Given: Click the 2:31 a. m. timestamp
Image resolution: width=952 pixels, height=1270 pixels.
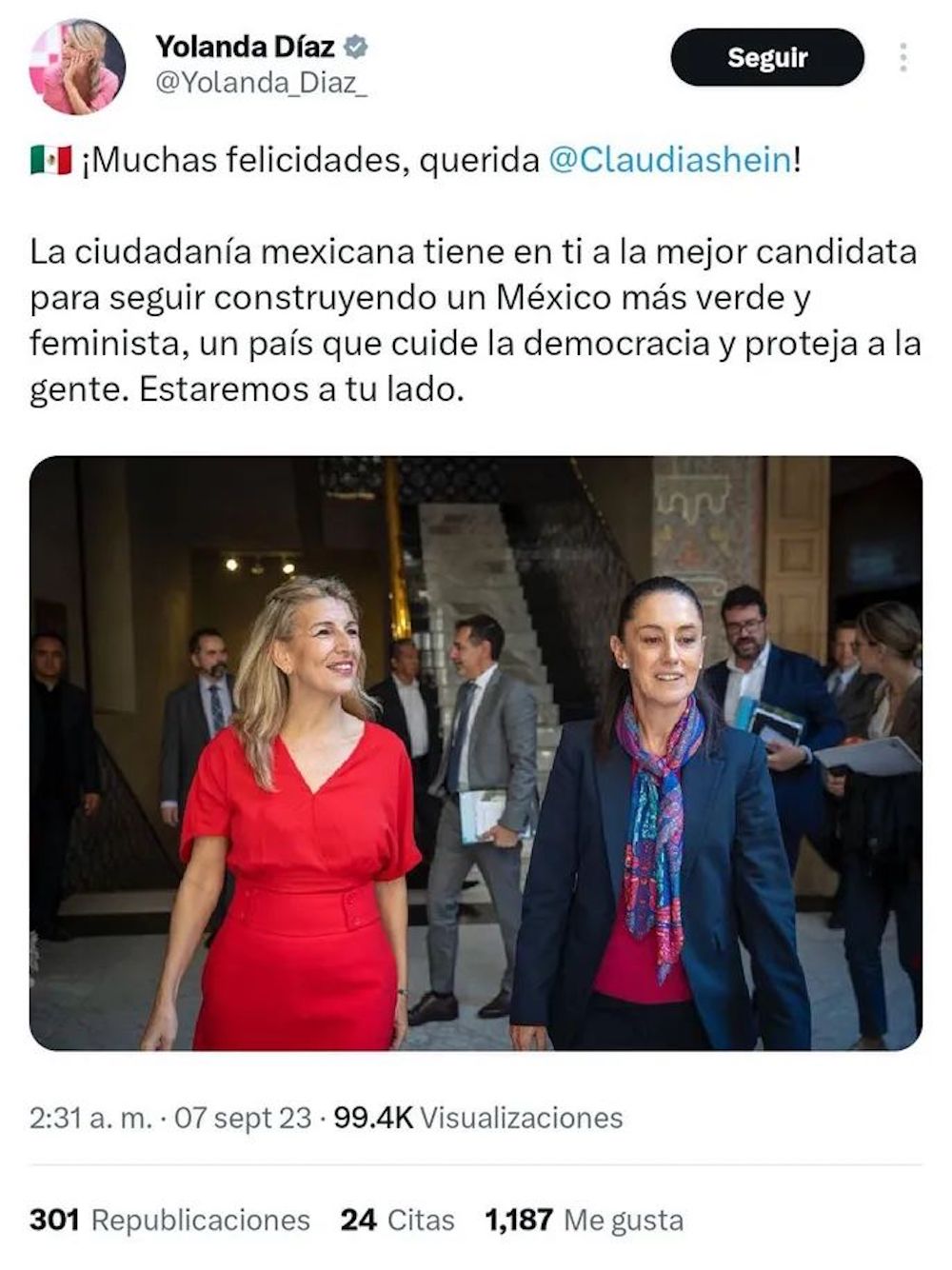Looking at the screenshot, I should 90,1118.
